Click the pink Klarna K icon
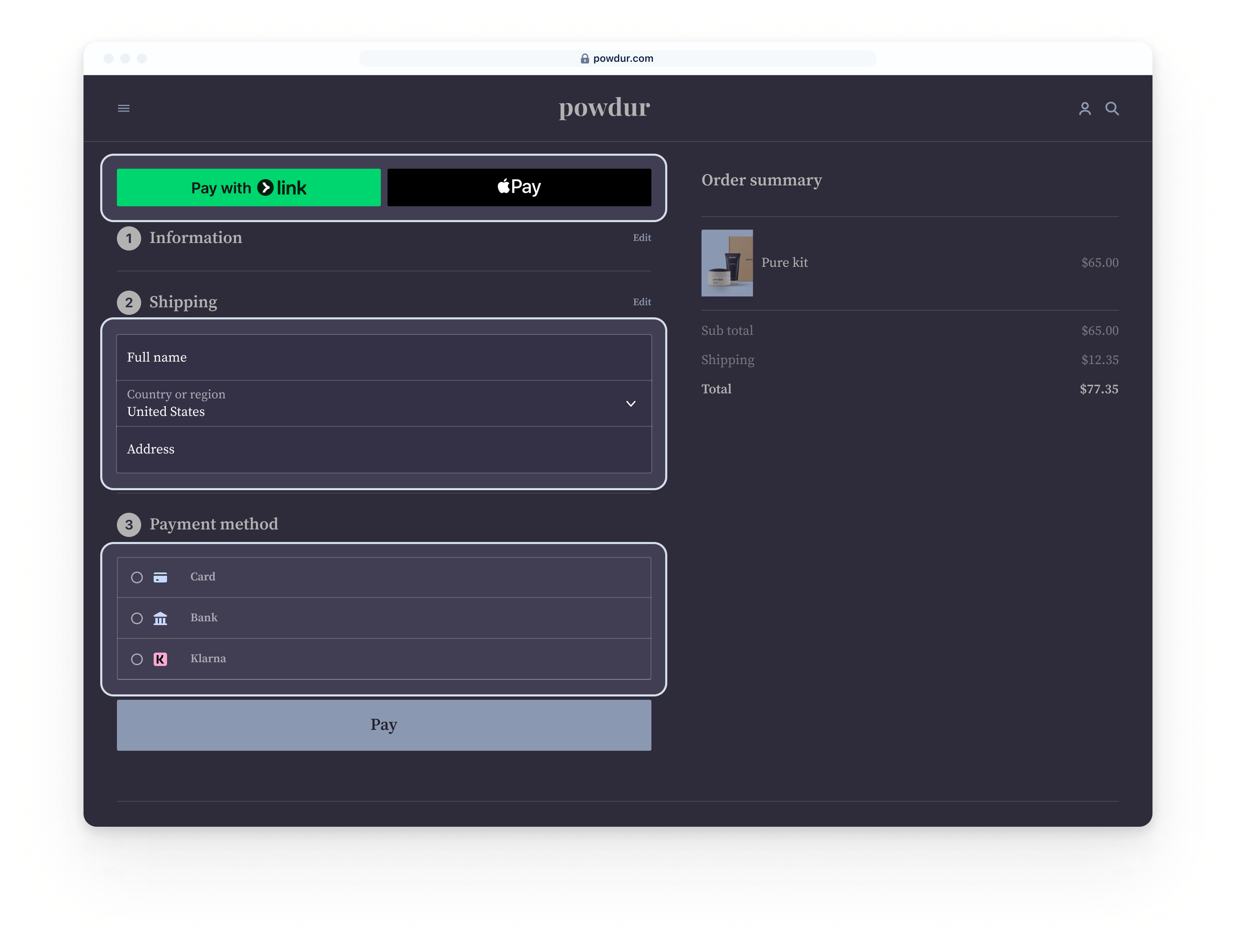1236x952 pixels. pos(161,659)
